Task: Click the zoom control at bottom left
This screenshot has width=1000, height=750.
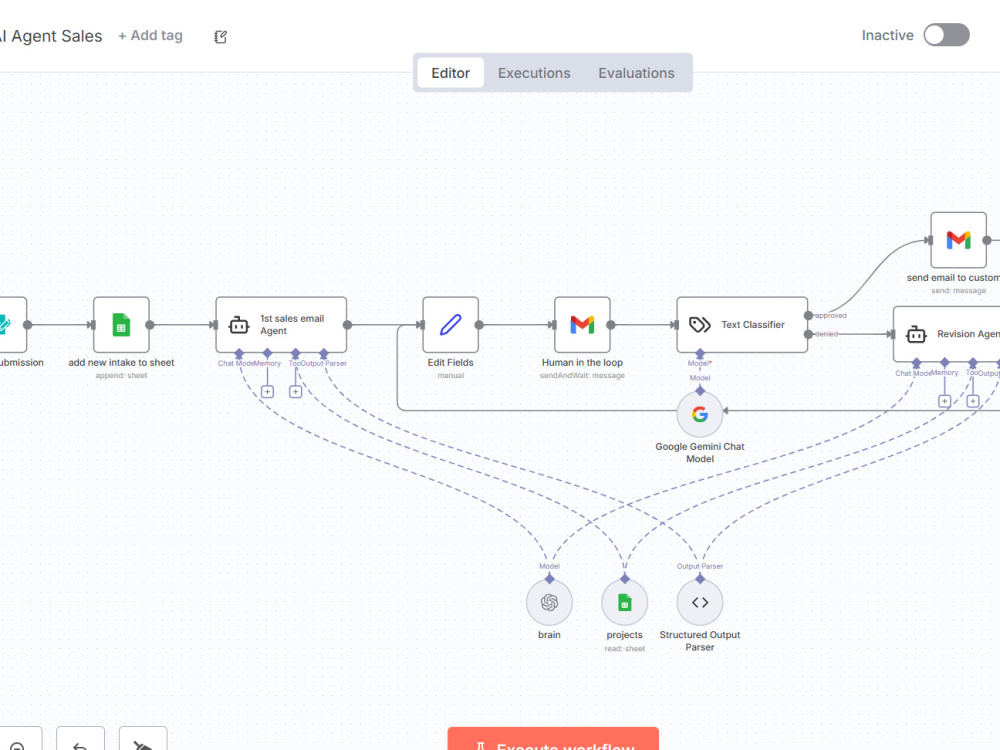Action: click(18, 740)
